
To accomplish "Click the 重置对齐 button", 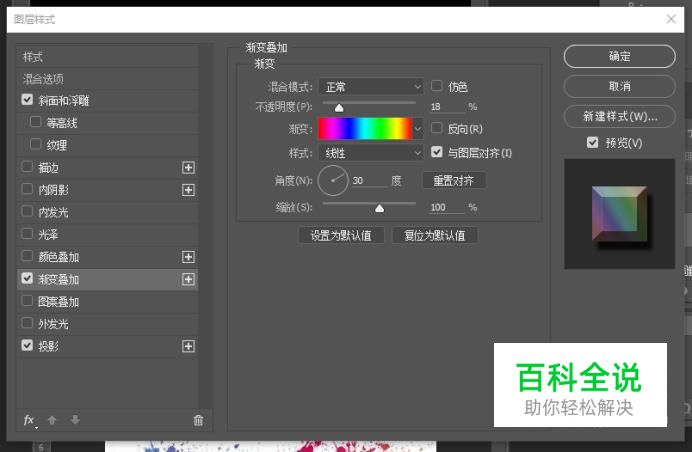I will (454, 181).
